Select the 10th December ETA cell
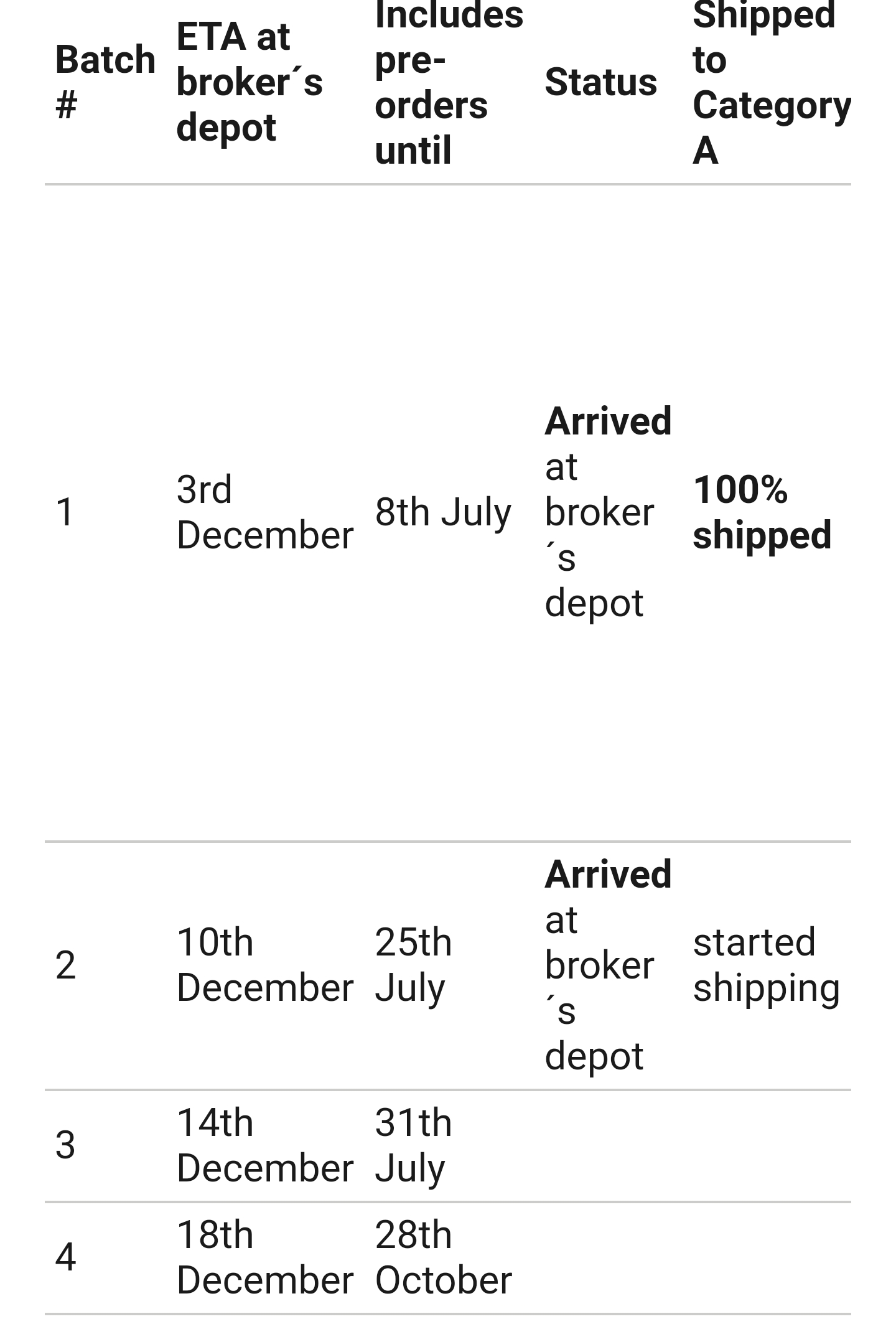The width and height of the screenshot is (896, 1319). point(265,965)
